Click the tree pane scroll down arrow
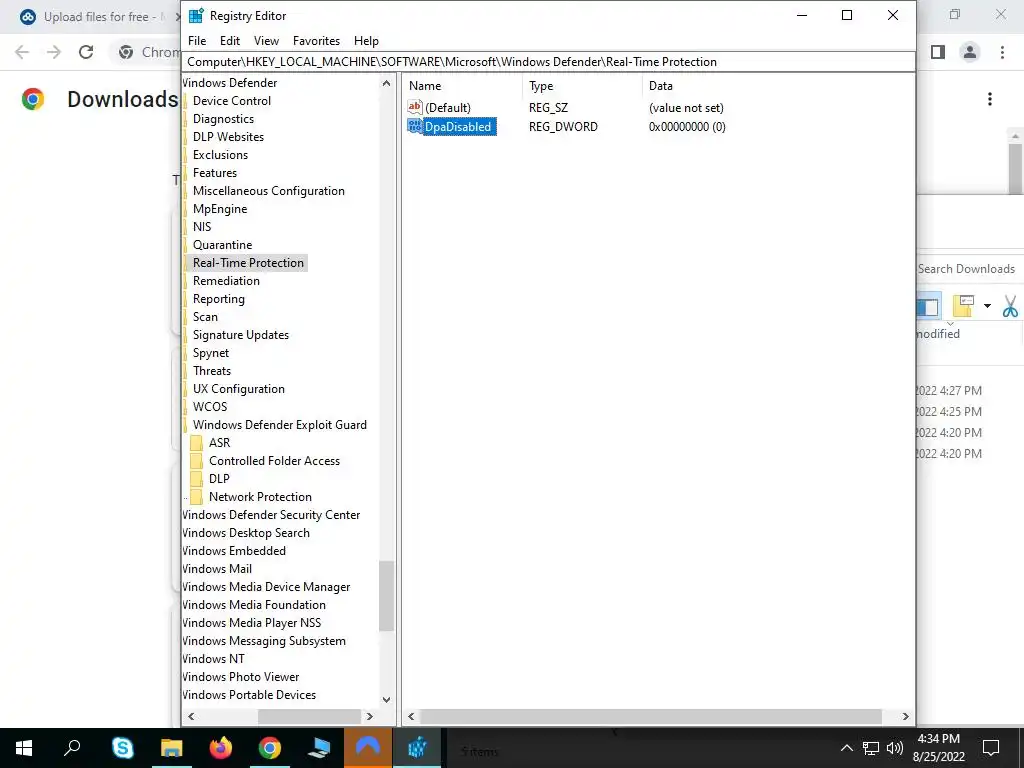Screen dimensions: 1024x768 pos(386,699)
